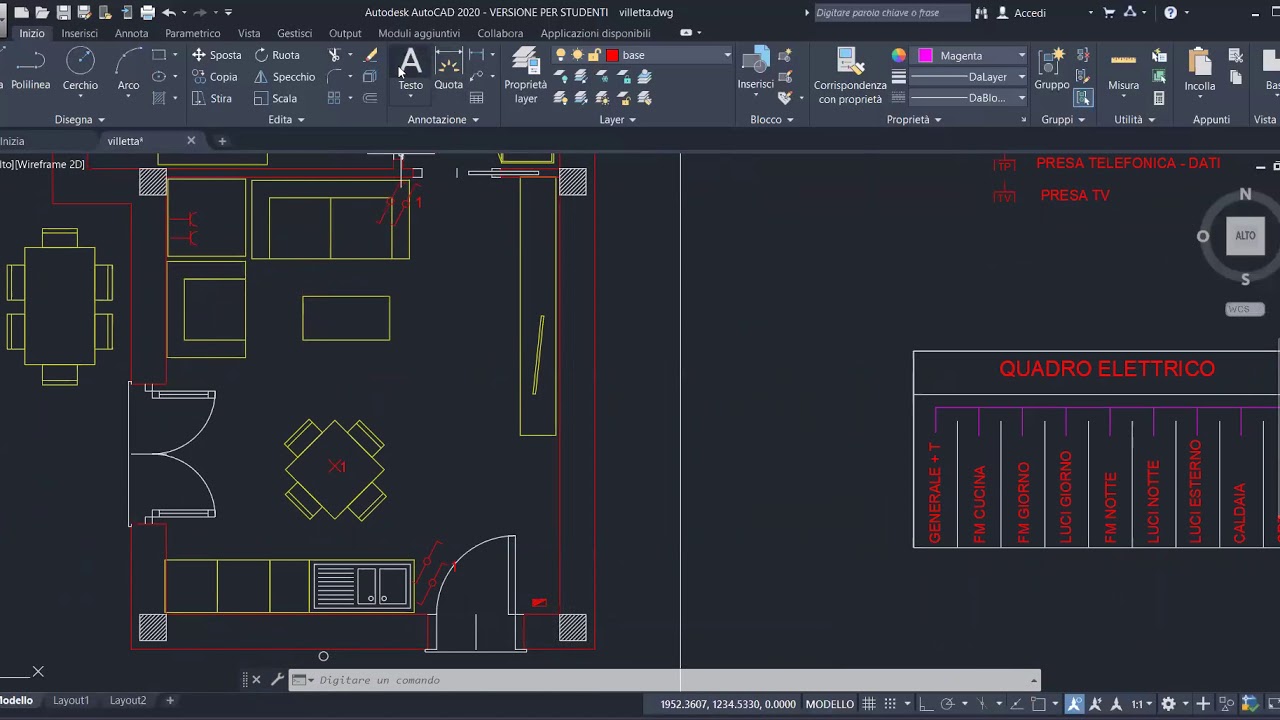Click the Ruota rotate tool
Screen dimensions: 1280x720
(x=277, y=55)
